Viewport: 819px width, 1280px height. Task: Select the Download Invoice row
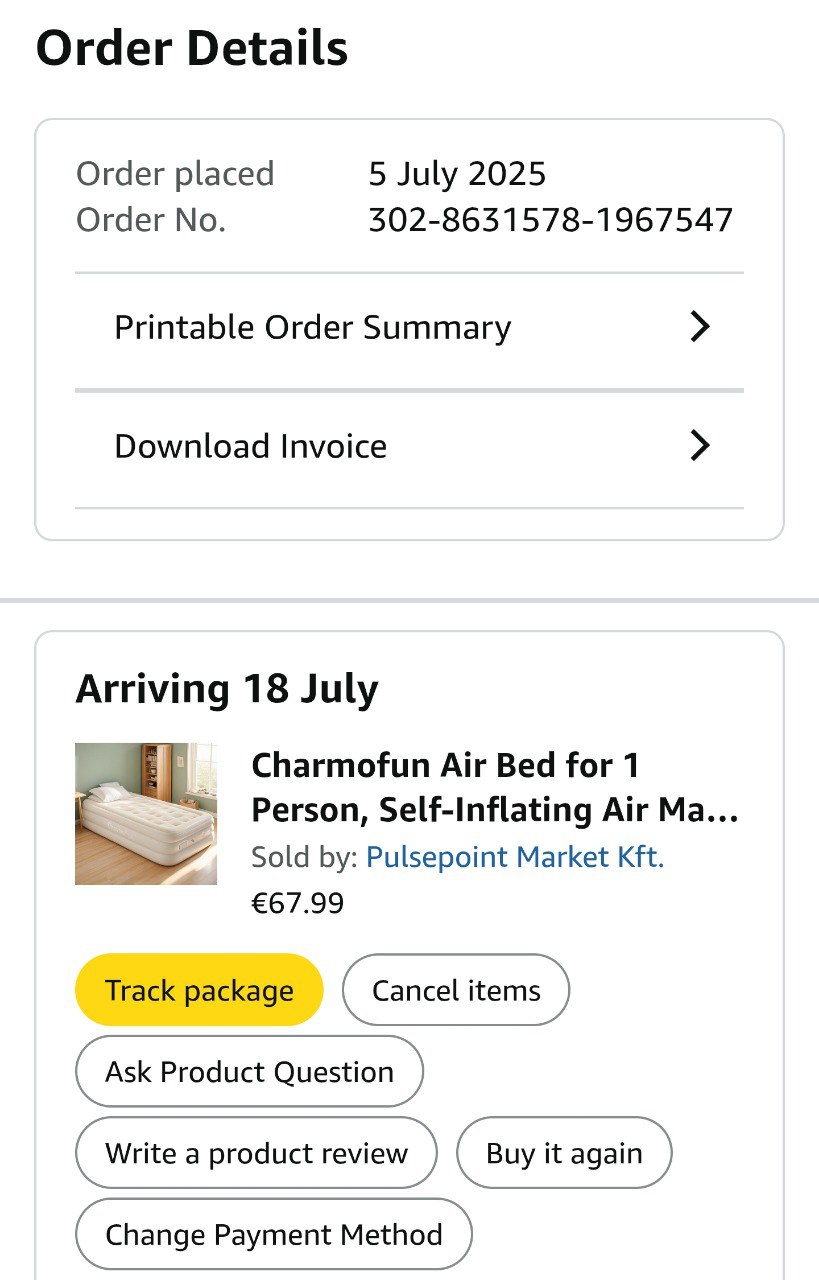[250, 446]
